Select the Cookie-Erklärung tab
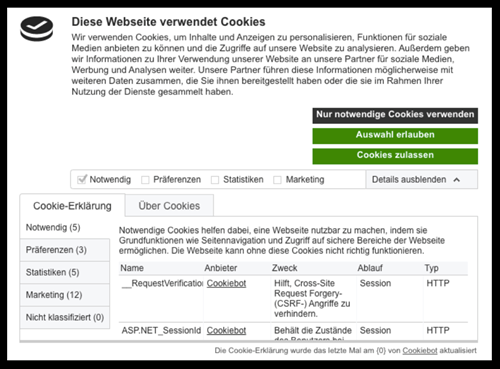 point(72,206)
